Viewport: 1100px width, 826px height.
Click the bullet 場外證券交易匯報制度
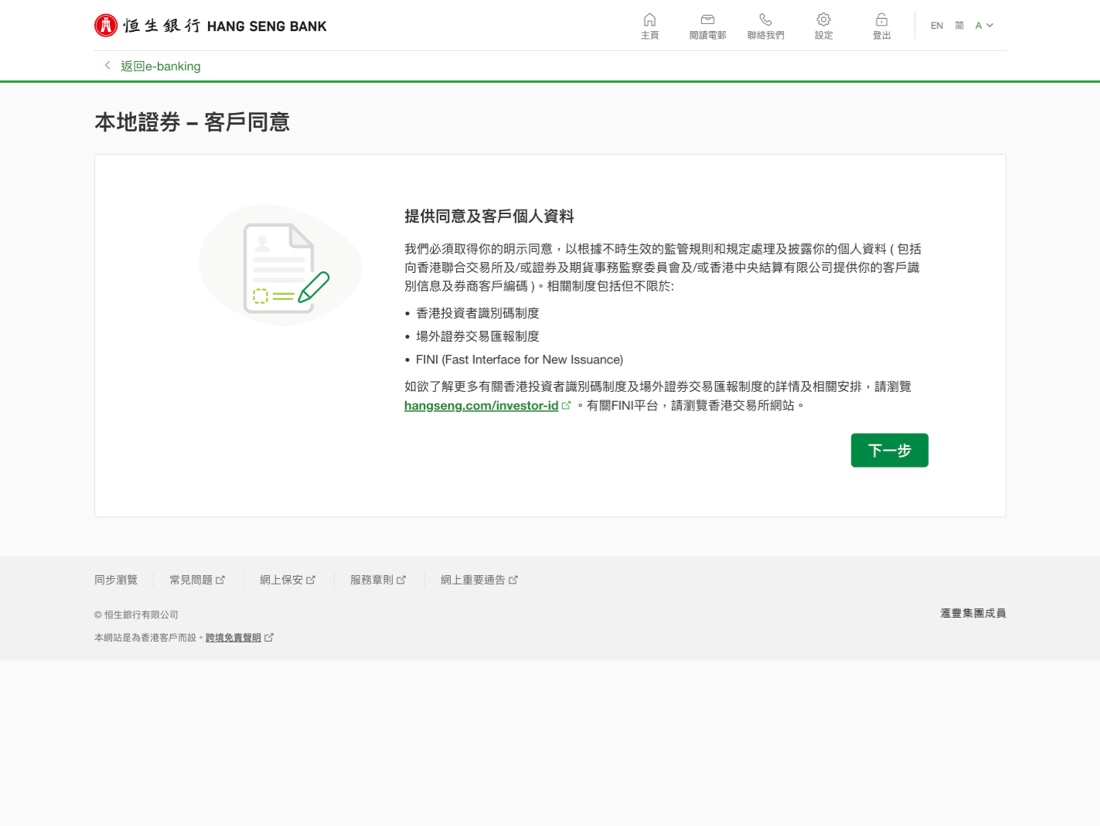[x=477, y=336]
